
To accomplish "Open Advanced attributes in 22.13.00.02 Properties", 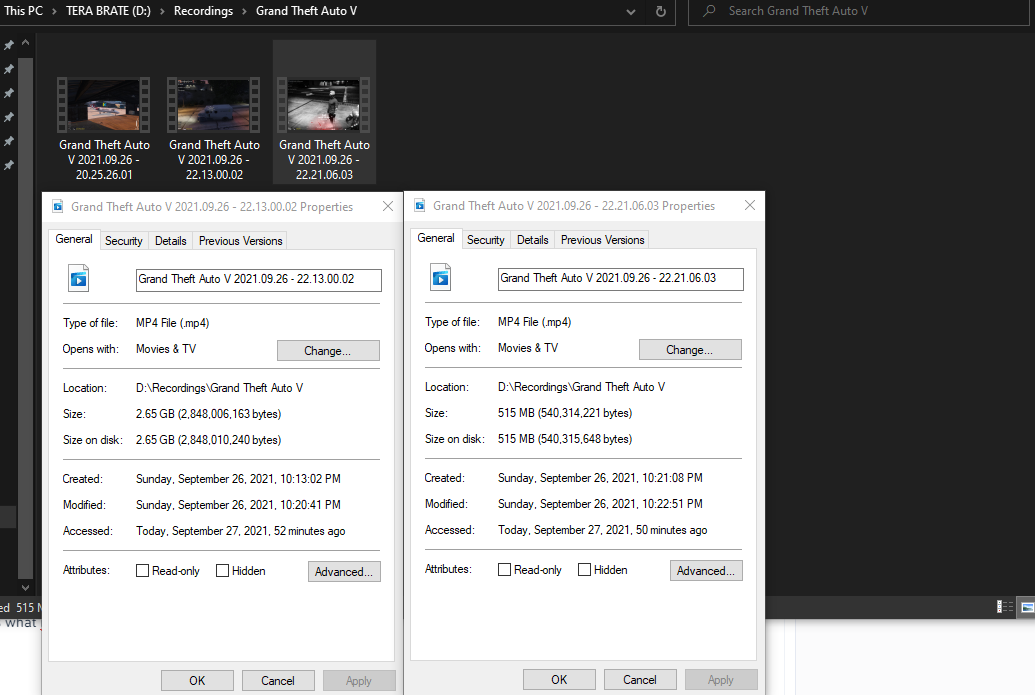I will (x=344, y=572).
